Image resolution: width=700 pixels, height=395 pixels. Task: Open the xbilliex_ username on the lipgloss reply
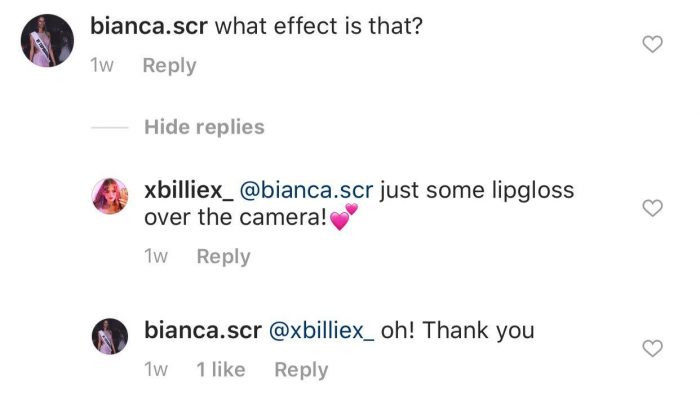tap(188, 191)
